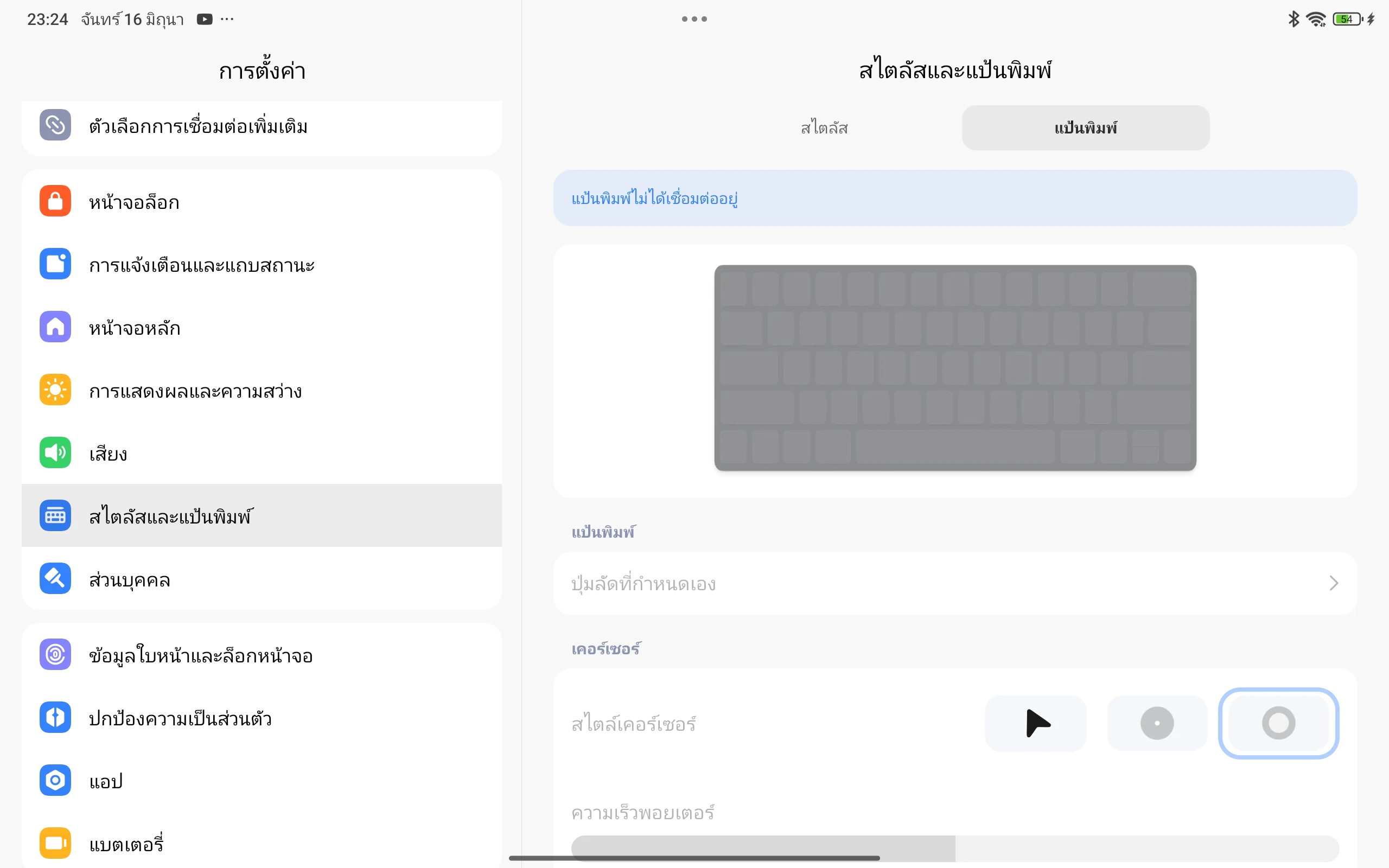Tap the date จันทร์ 16 มิถุนา
This screenshot has width=1389, height=868.
tap(132, 20)
